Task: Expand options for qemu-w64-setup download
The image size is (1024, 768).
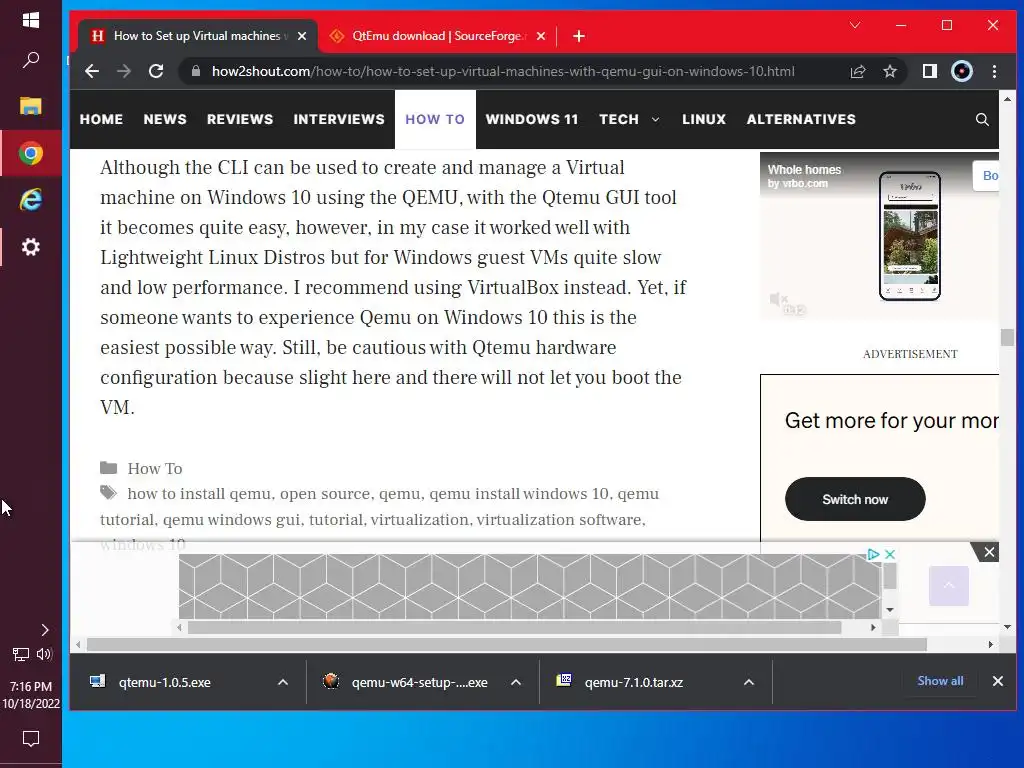Action: tap(516, 682)
